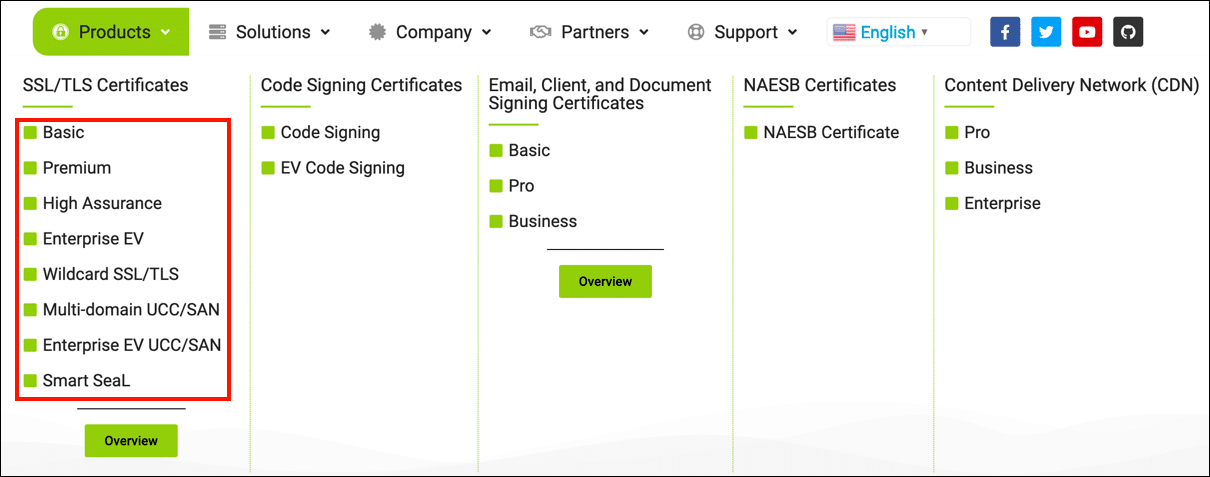Collapse the Products menu
Viewport: 1210px width, 477px height.
click(x=111, y=32)
